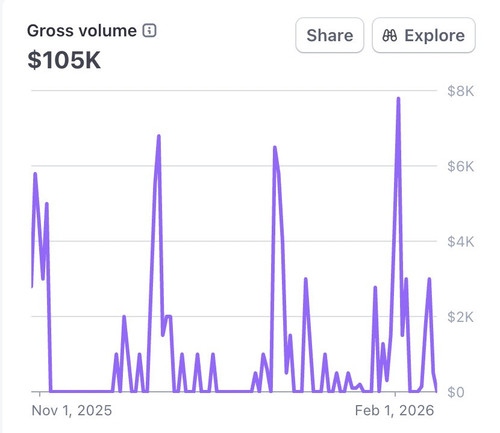Select the mid-November peak near $7K
This screenshot has width=500, height=433.
pos(159,136)
